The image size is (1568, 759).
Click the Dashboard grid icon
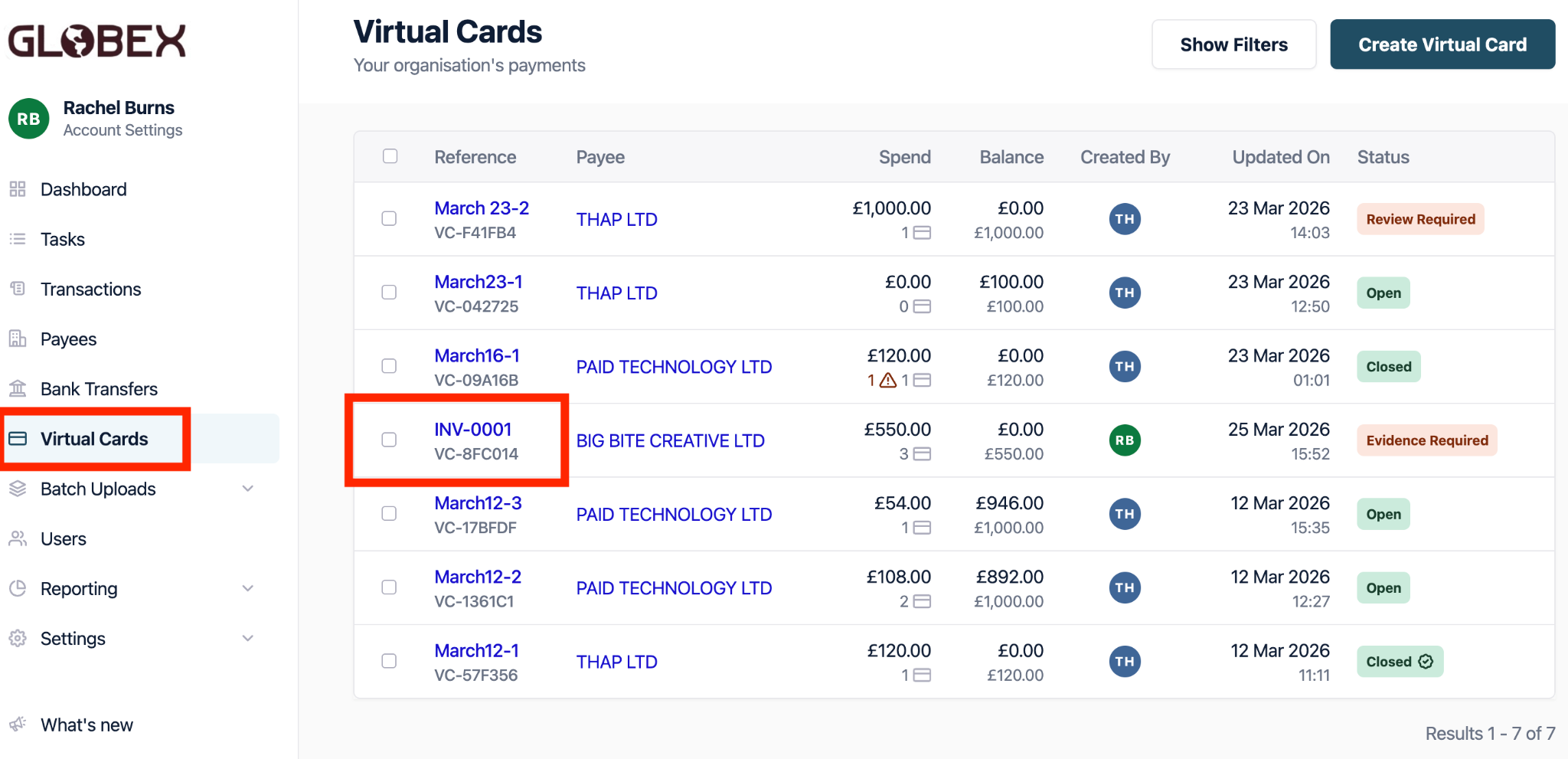tap(18, 189)
